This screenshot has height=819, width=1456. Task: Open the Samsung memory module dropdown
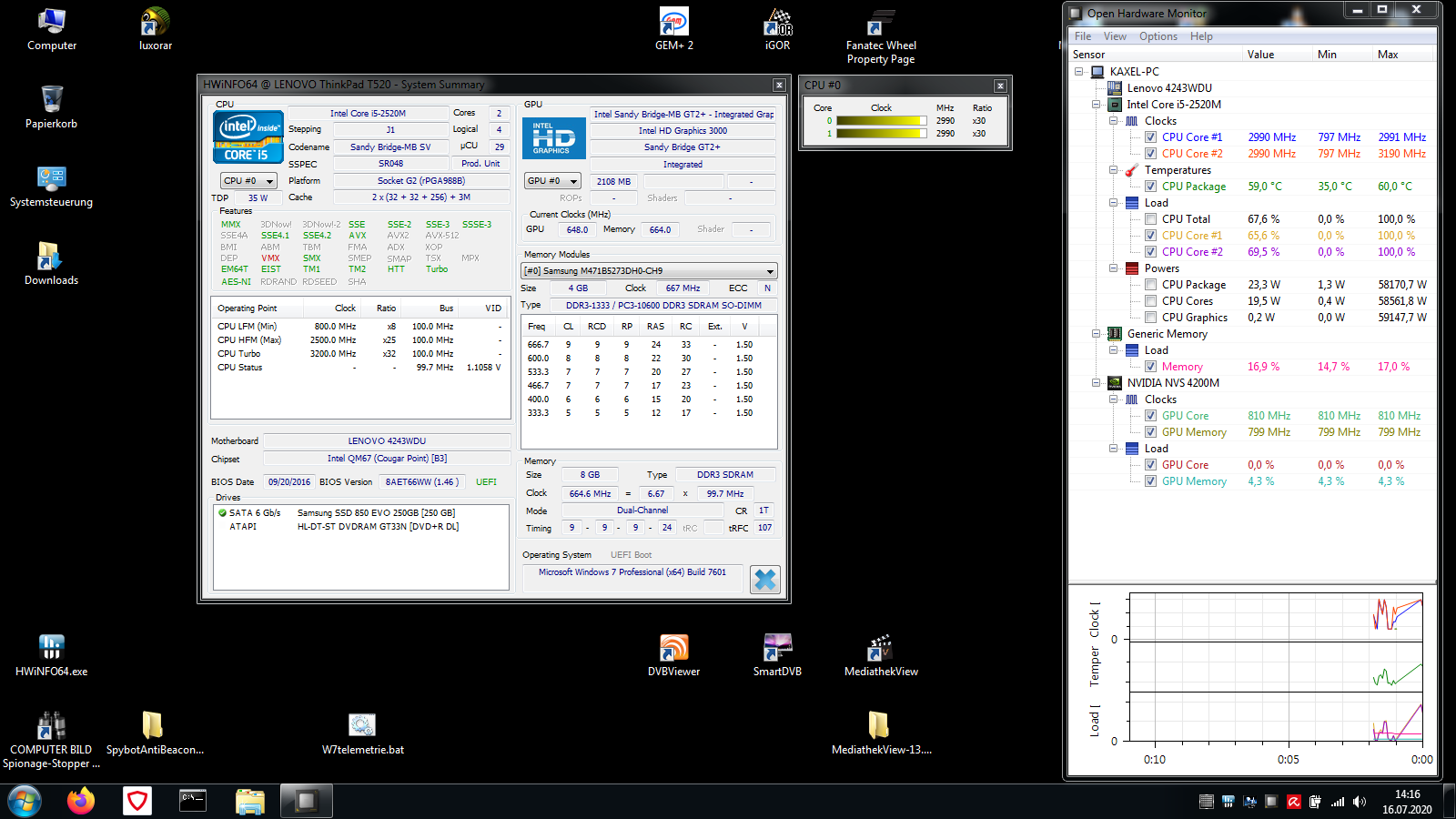point(649,271)
